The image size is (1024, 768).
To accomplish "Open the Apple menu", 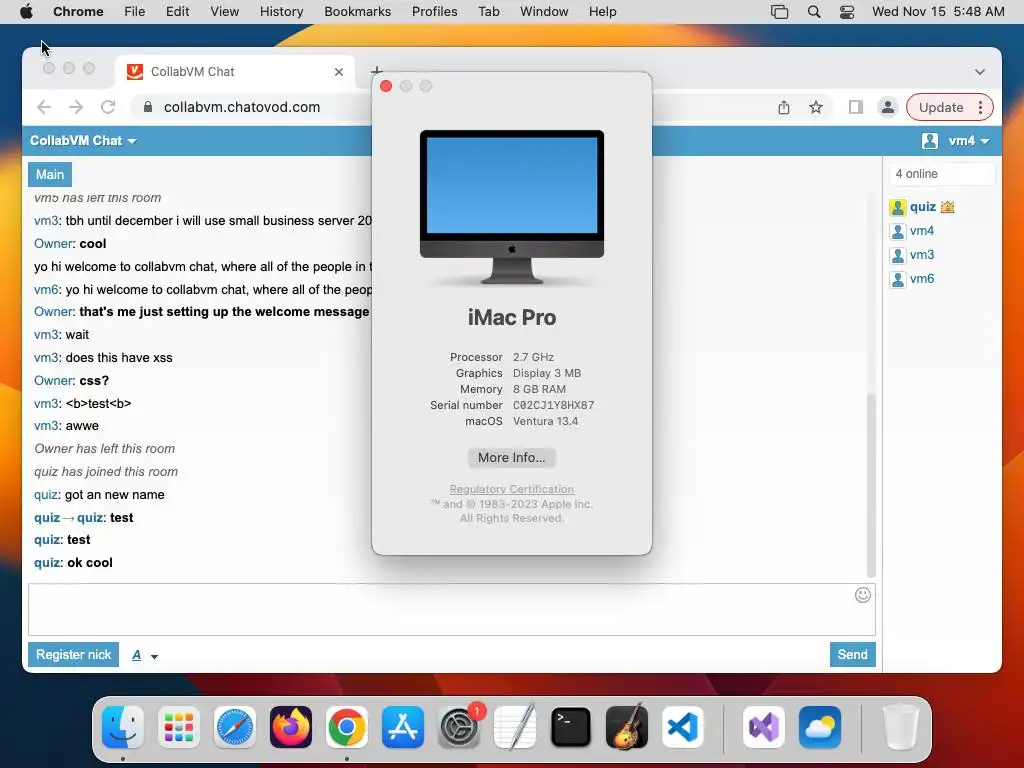I will tap(26, 11).
